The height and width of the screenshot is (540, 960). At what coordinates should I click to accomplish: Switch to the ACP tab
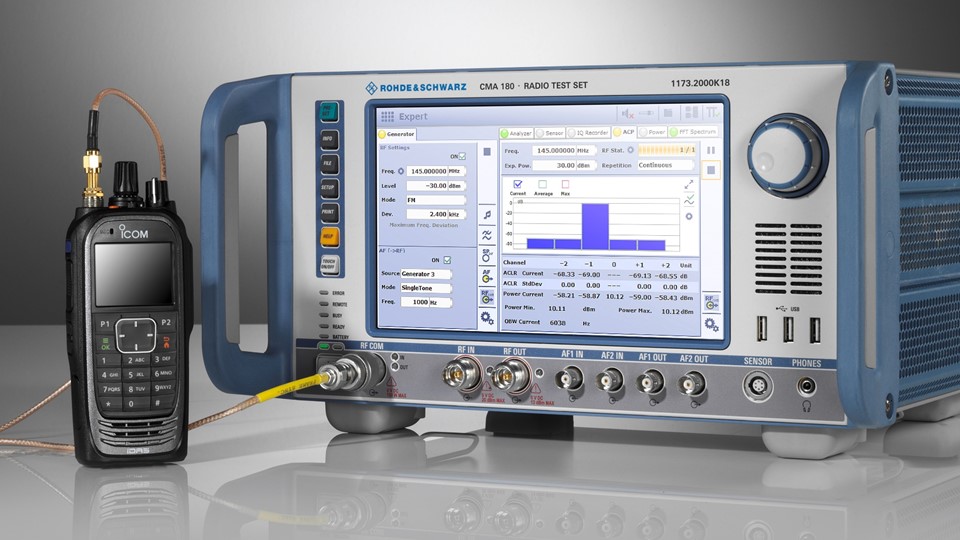pos(624,132)
